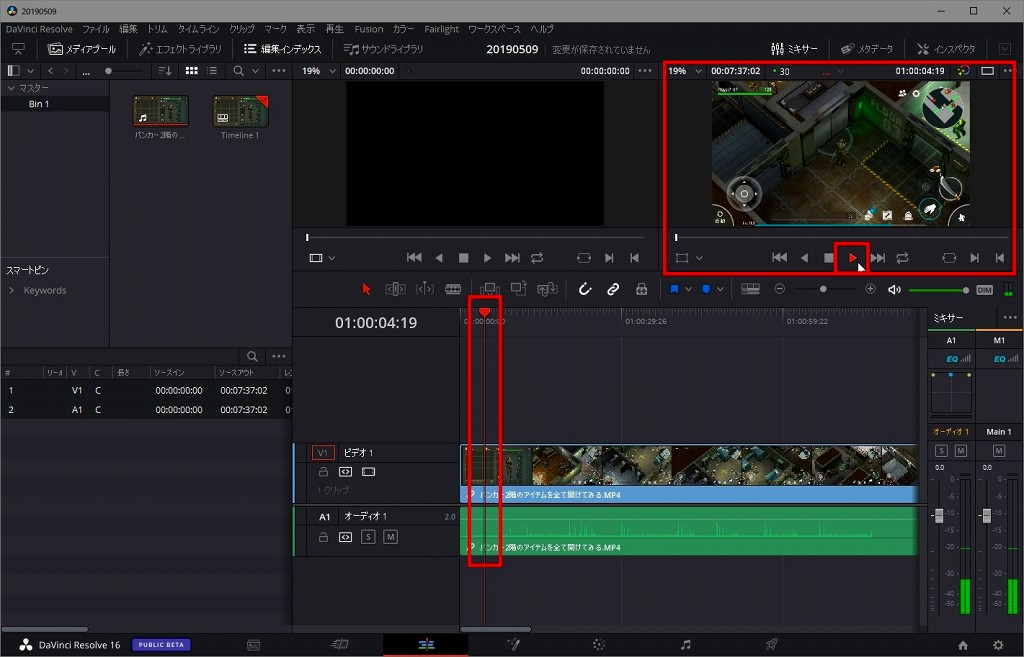Open the Fusion menu

pos(368,29)
